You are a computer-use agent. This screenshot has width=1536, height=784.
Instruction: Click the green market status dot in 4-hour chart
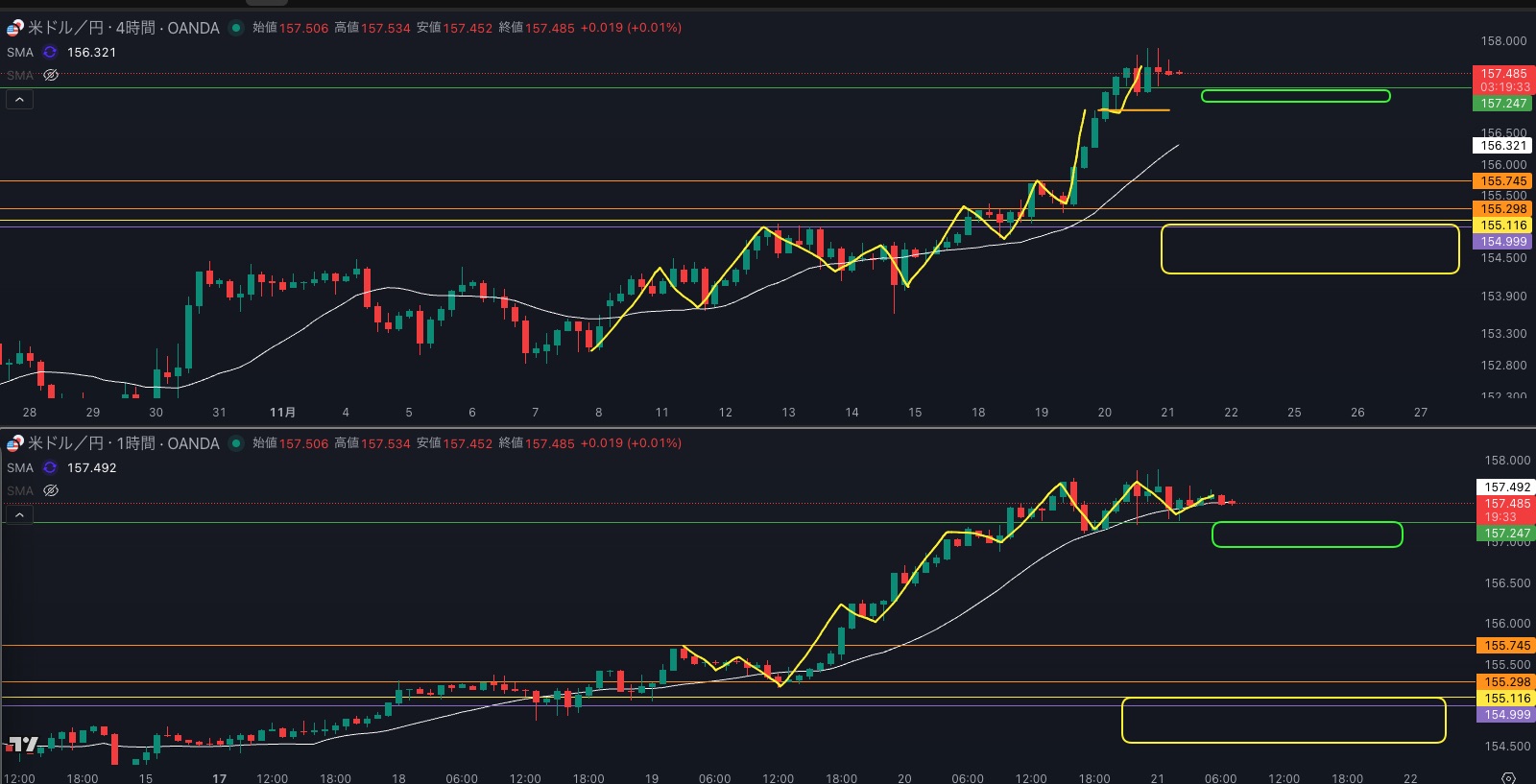coord(235,28)
